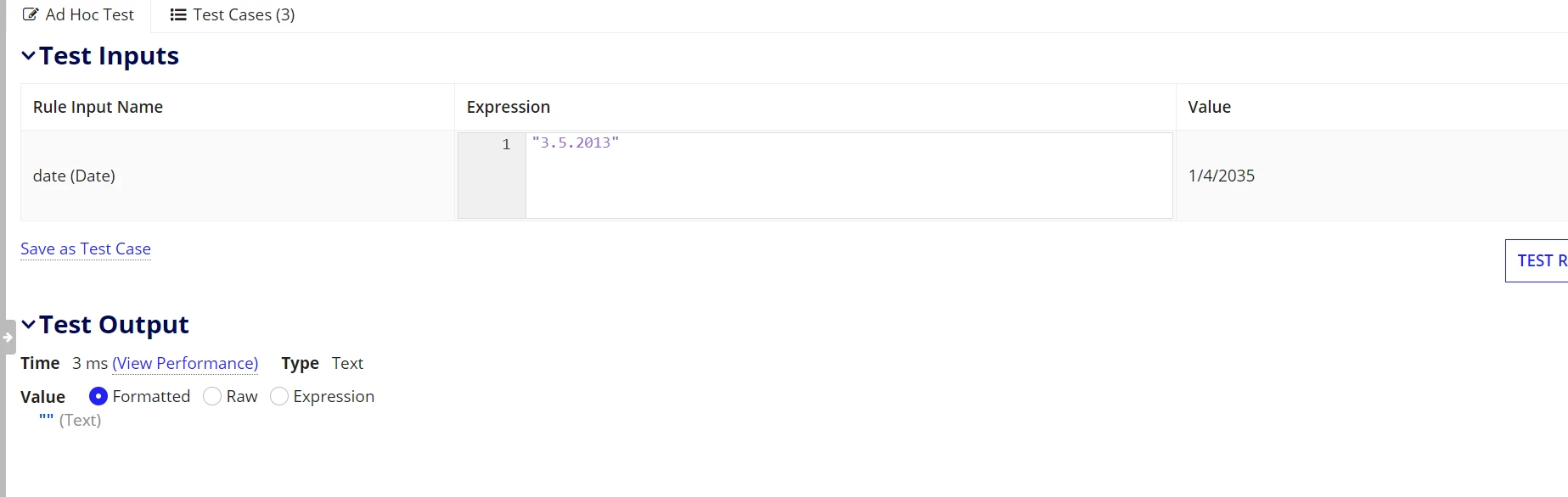Click the Save as Test Case link
This screenshot has width=1568, height=497.
(x=86, y=248)
